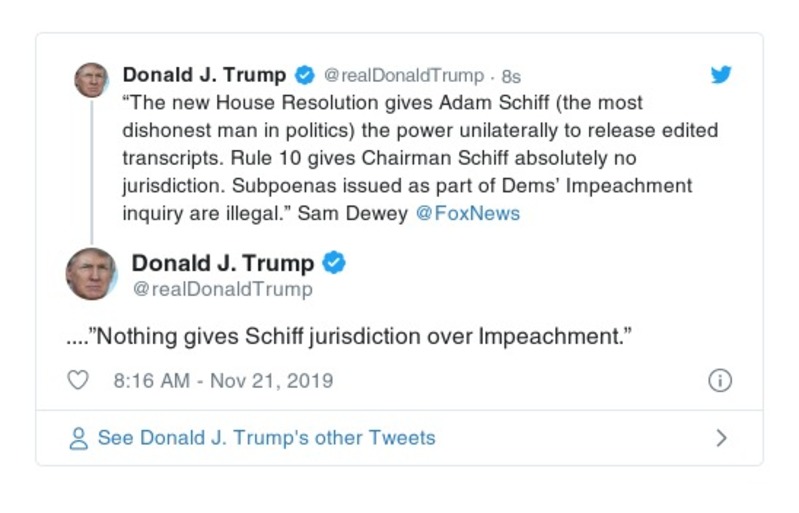Screen dimensions: 799x513
Task: Open the large profile avatar of the main tweet
Action: pyautogui.click(x=91, y=273)
